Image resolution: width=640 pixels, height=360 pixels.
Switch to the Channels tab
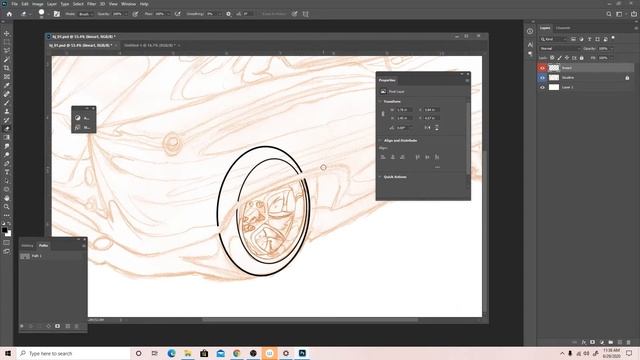click(x=563, y=28)
